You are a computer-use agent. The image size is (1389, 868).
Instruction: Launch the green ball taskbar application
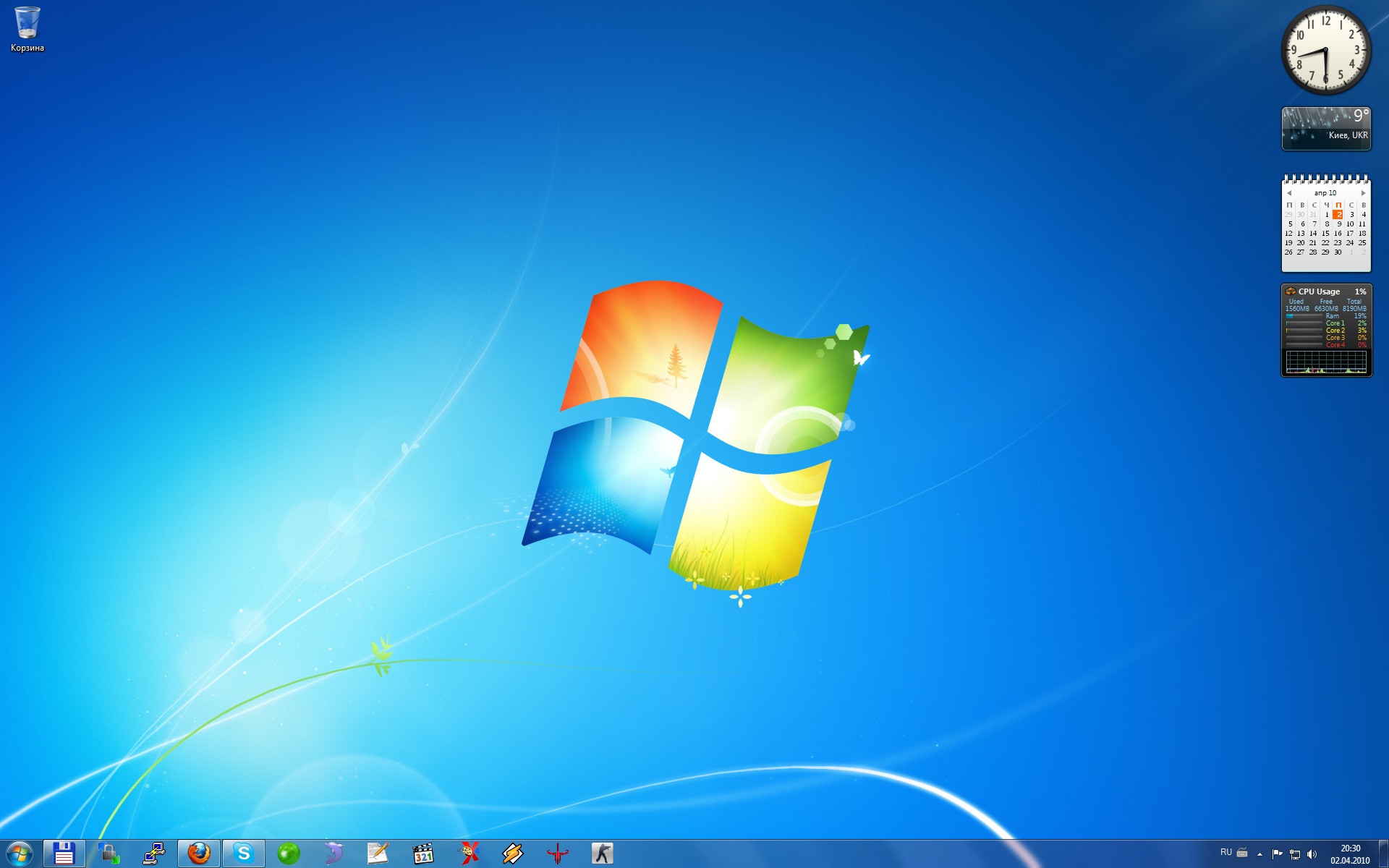289,854
